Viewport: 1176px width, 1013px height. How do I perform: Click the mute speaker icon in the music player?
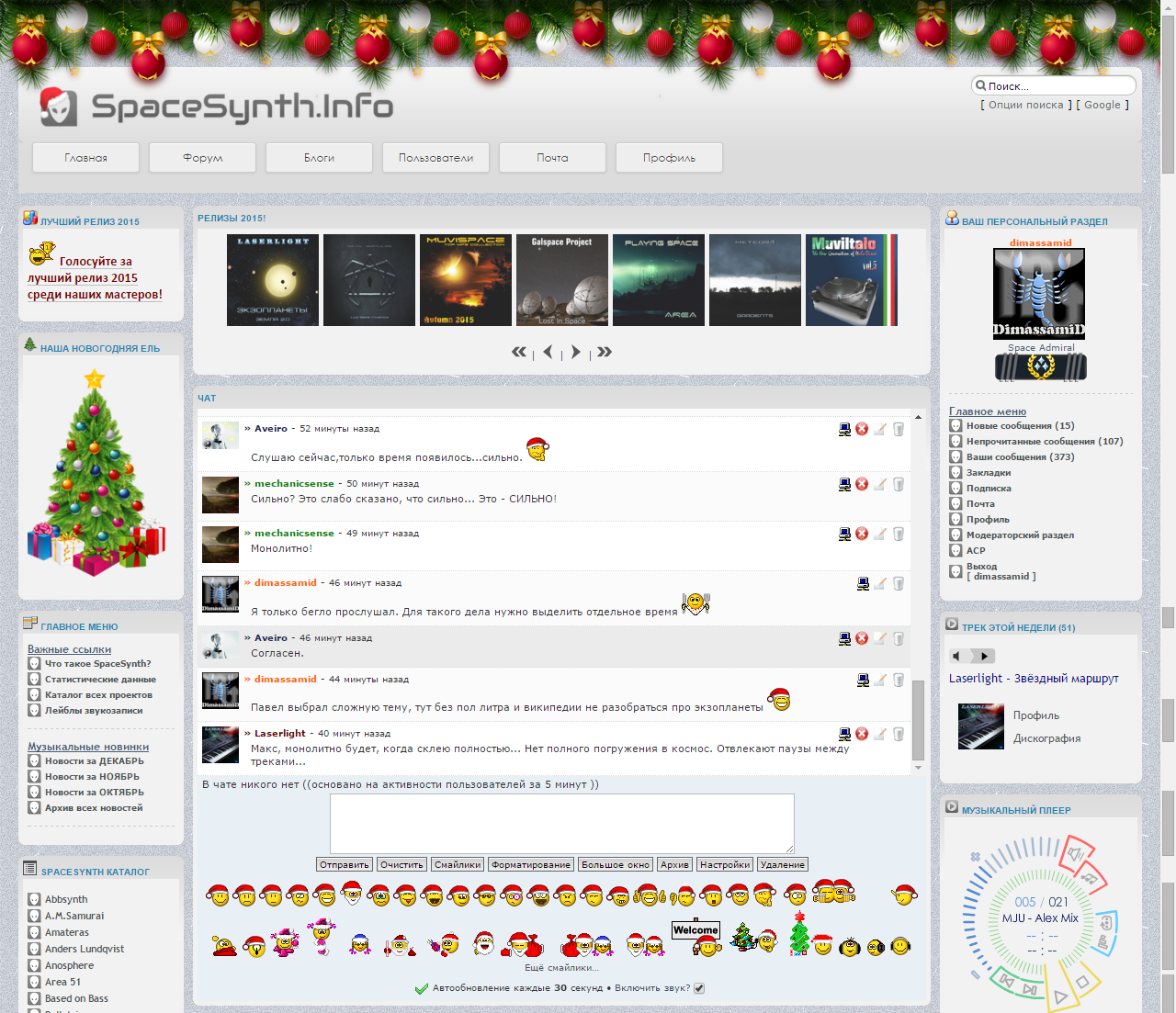pyautogui.click(x=1075, y=854)
